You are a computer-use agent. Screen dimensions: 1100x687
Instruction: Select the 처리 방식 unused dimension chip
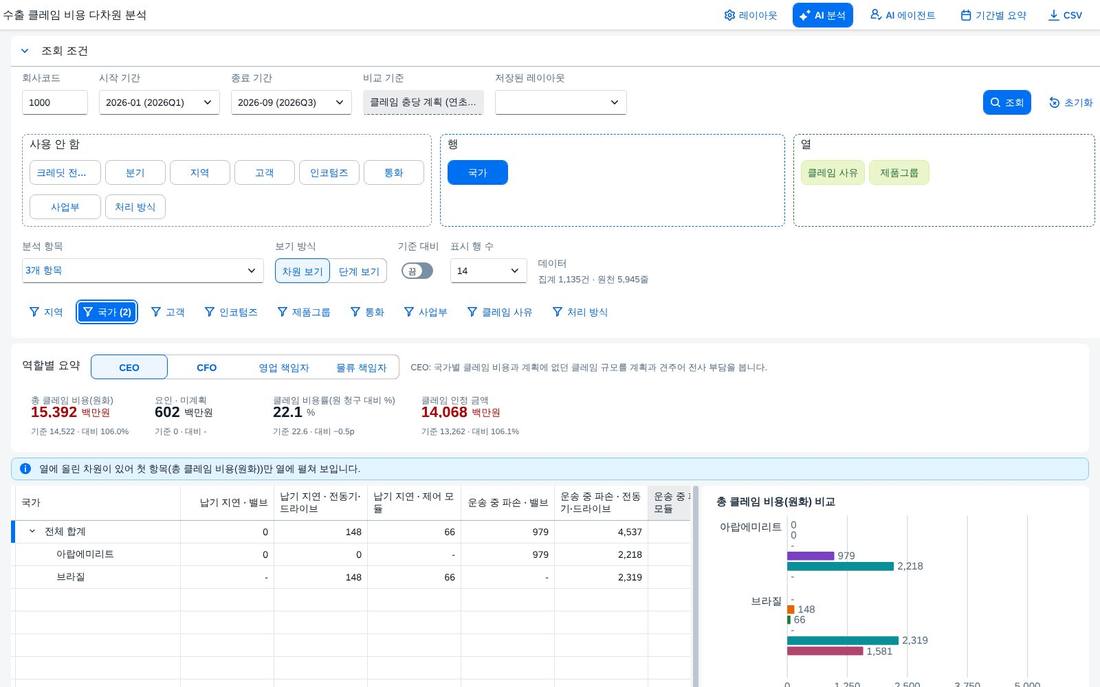pos(135,207)
